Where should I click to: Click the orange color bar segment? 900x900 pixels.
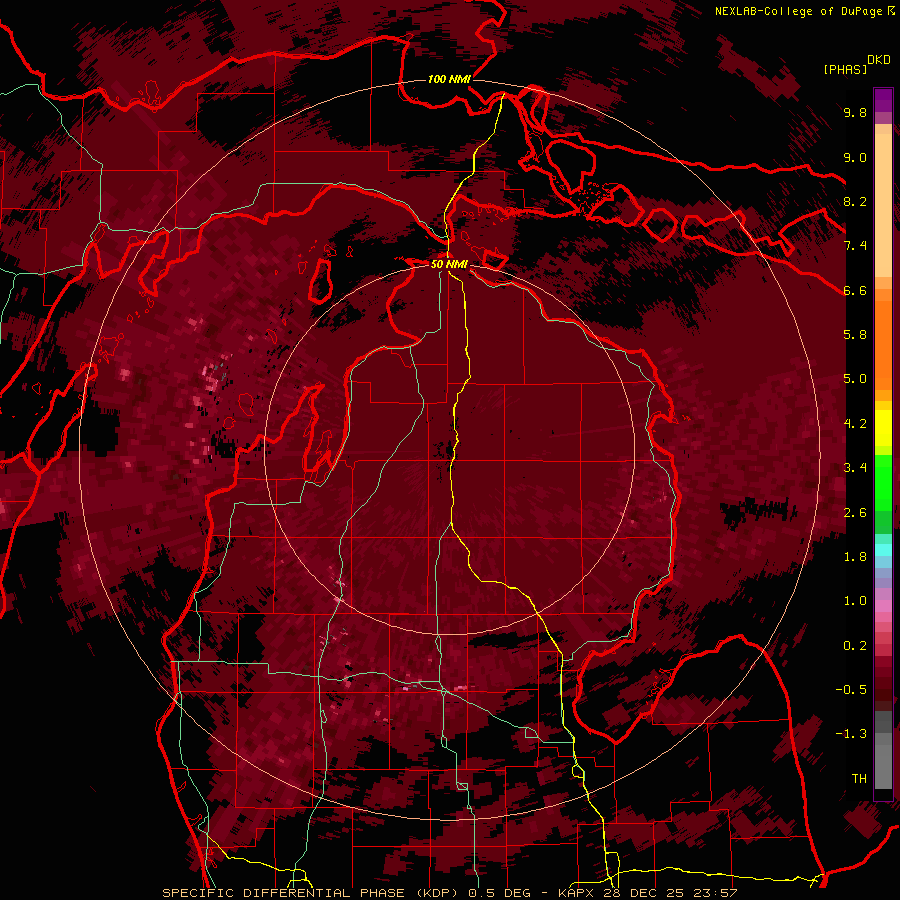pos(883,344)
